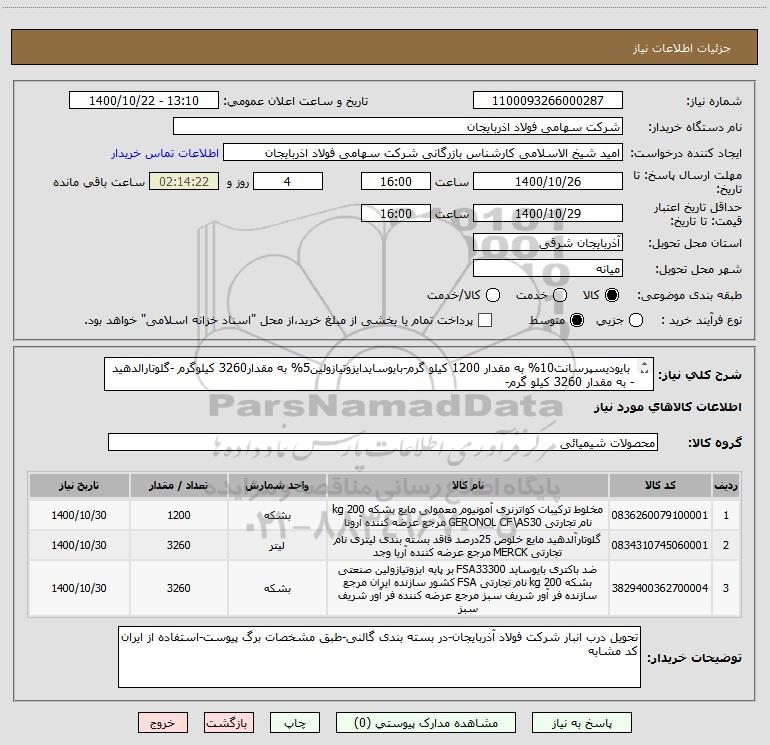This screenshot has height=745, width=770.
Task: Click the 16:00 time field beside 1400/10/26
Action: tap(396, 181)
